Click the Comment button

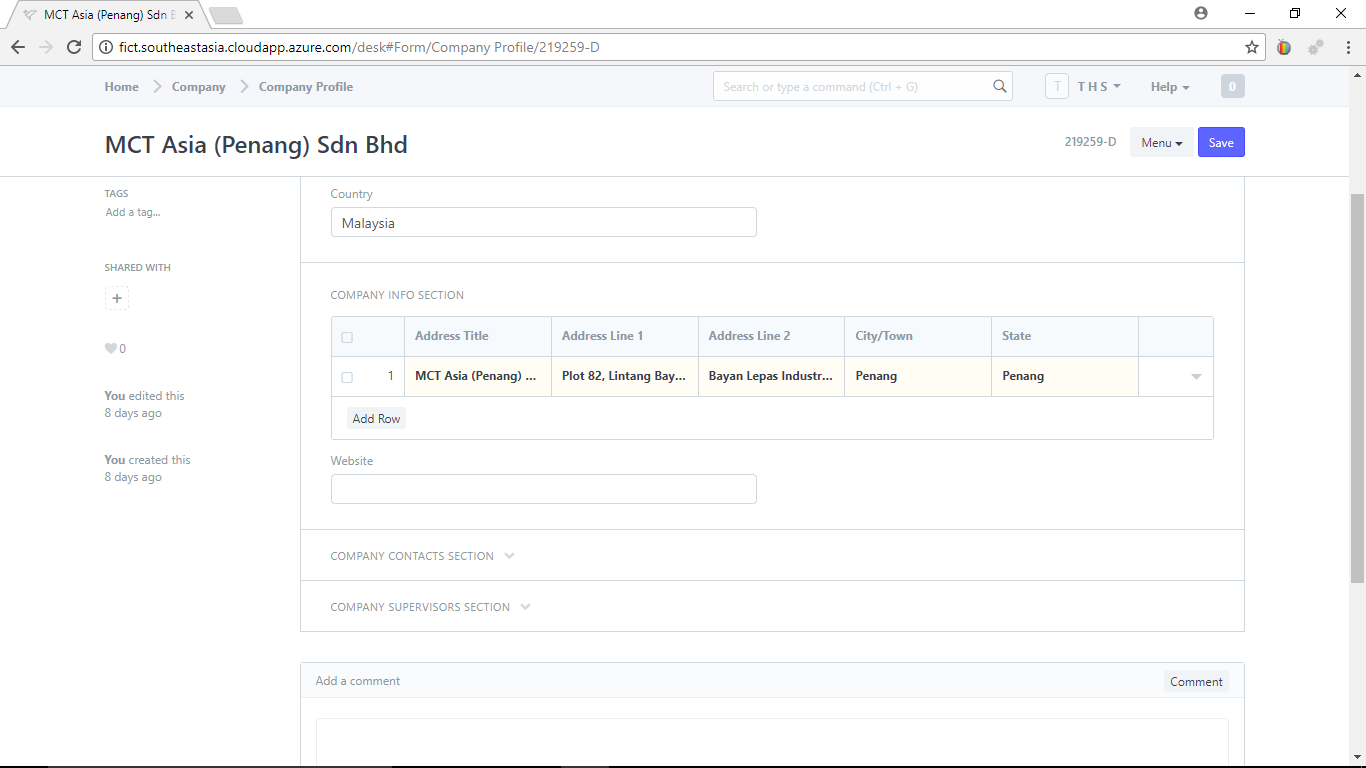[x=1196, y=681]
